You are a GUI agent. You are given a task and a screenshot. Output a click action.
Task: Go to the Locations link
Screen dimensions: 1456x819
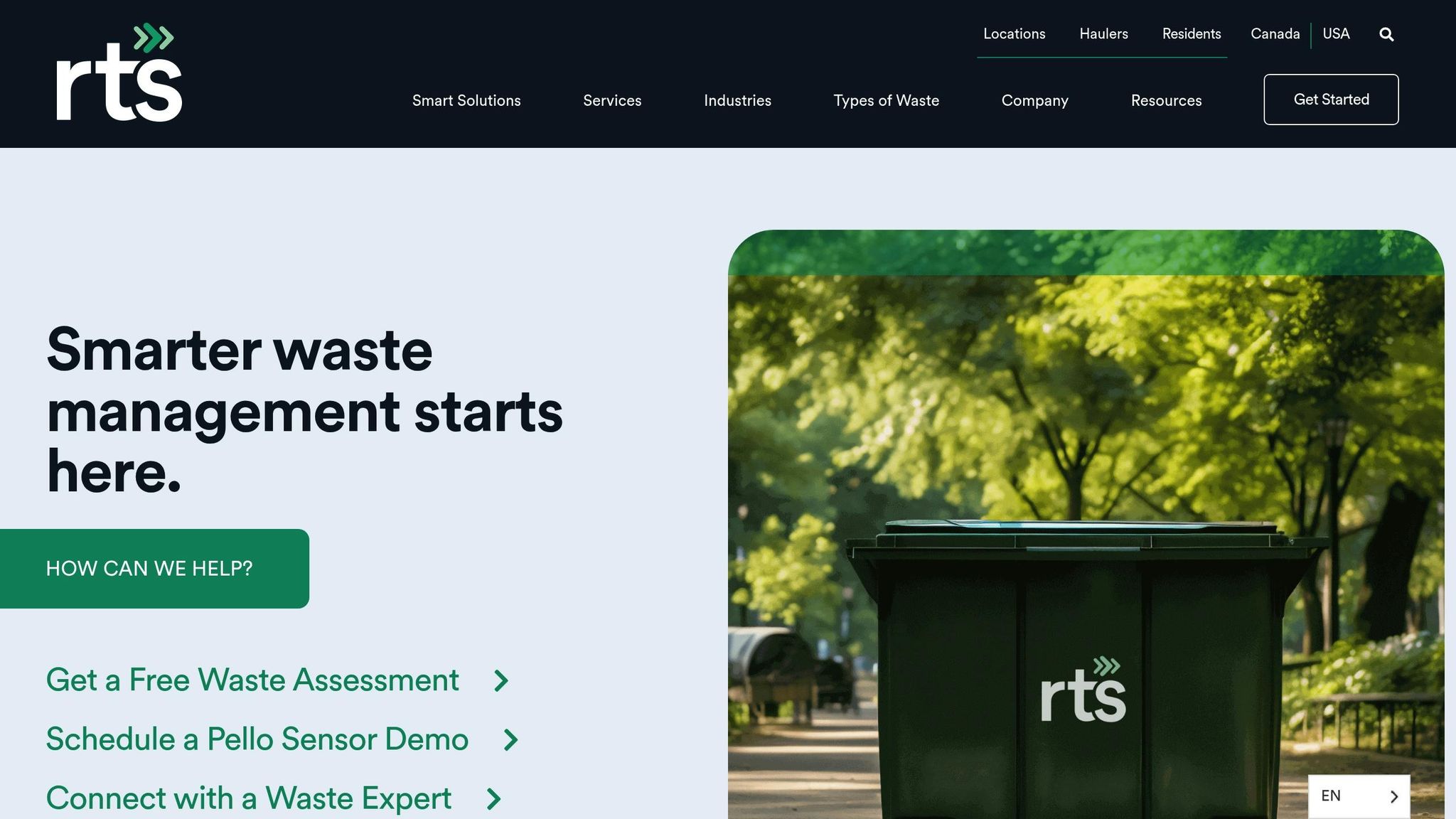(1014, 33)
